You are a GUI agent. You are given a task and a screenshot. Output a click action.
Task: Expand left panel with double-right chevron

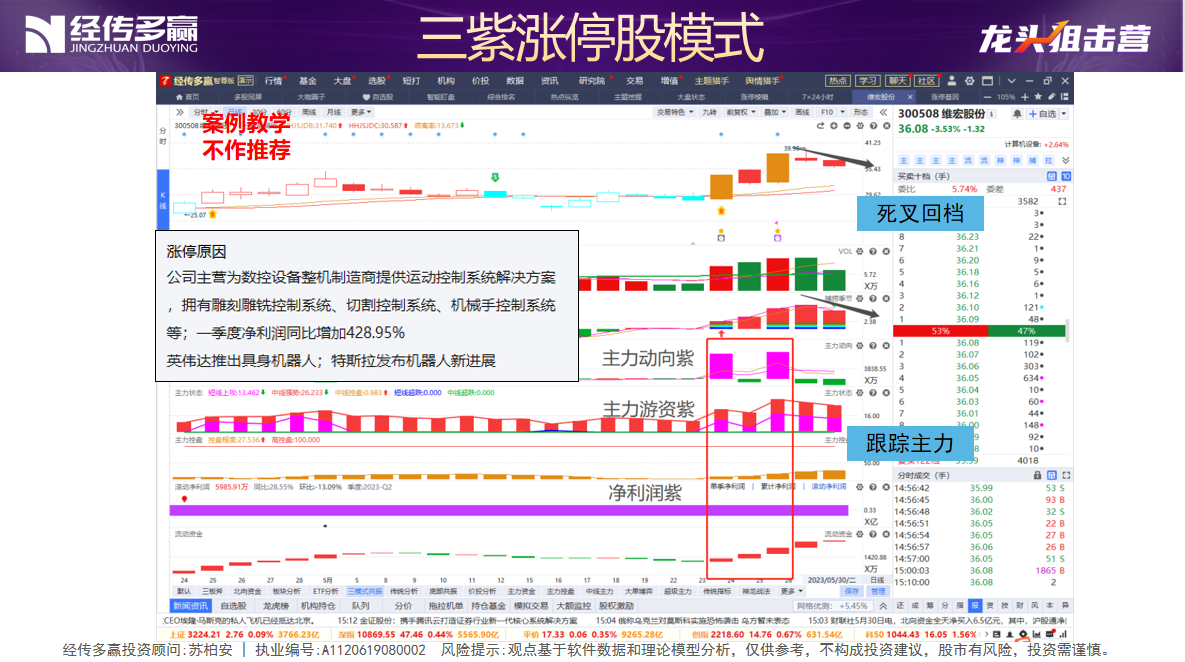point(180,113)
